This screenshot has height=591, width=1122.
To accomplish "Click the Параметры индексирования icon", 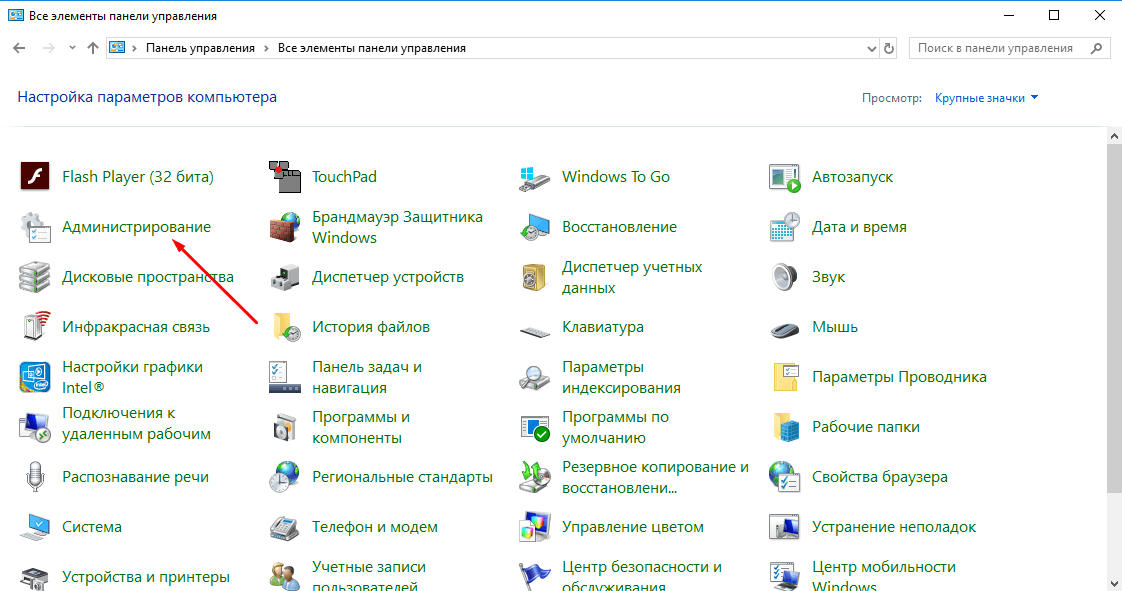I will coord(535,377).
